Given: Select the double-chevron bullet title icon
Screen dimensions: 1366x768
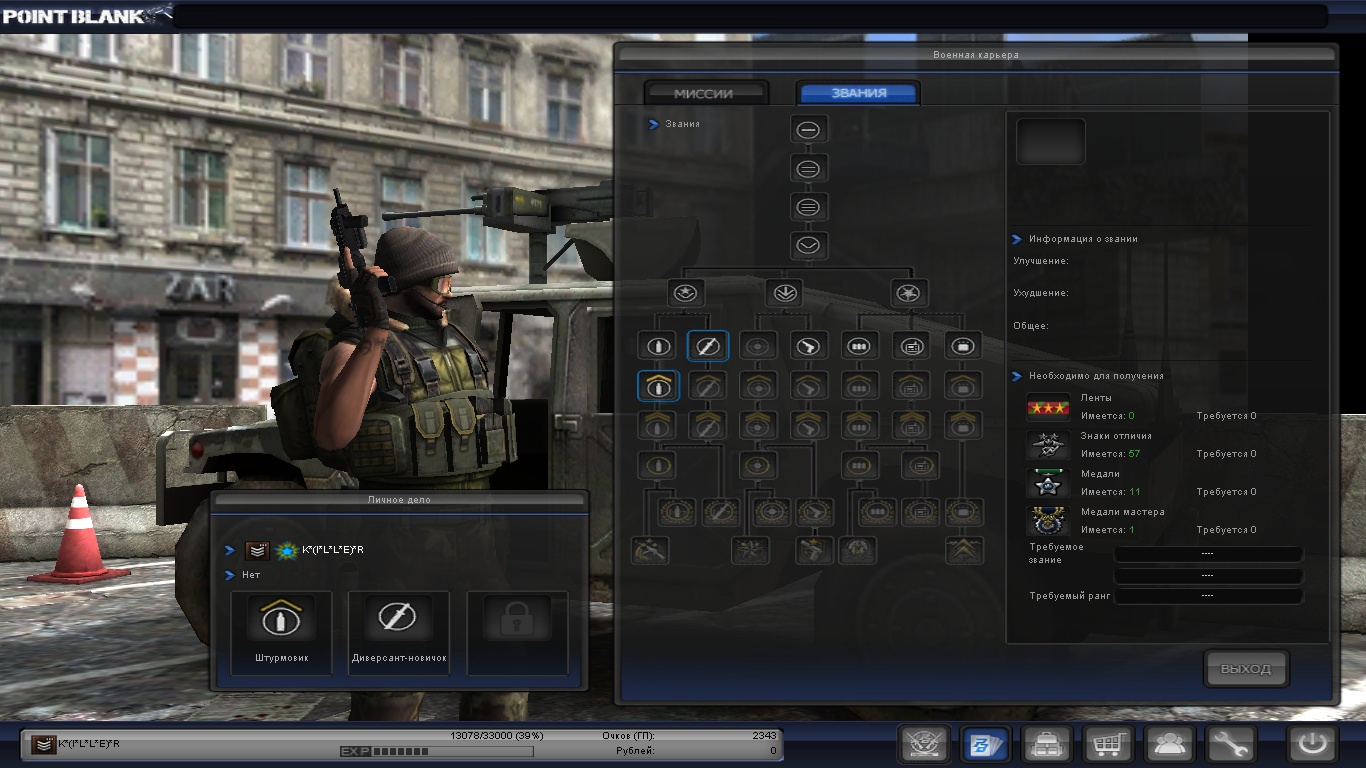Looking at the screenshot, I should [x=658, y=425].
